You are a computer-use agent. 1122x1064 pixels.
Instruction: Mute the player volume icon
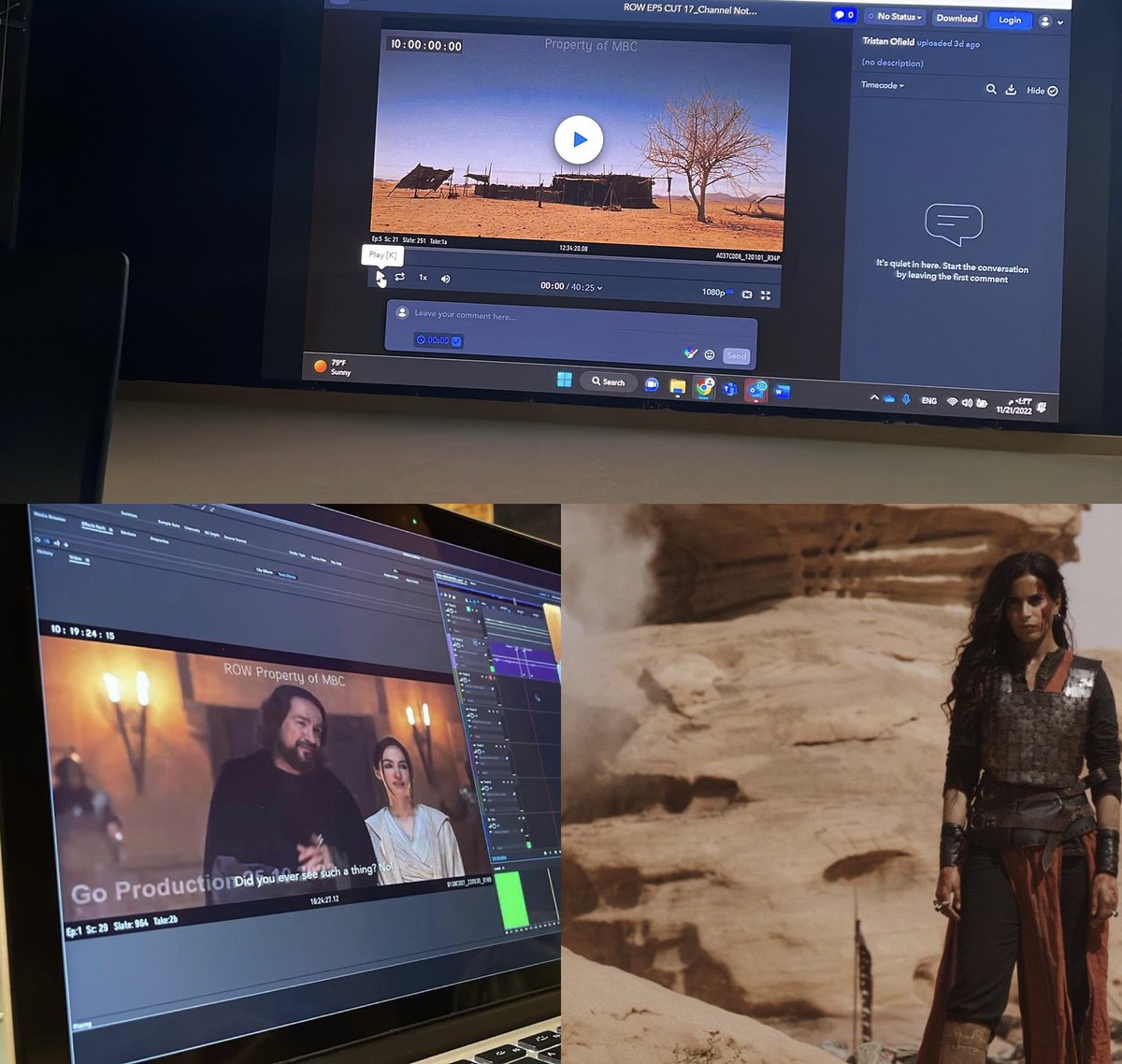coord(445,279)
